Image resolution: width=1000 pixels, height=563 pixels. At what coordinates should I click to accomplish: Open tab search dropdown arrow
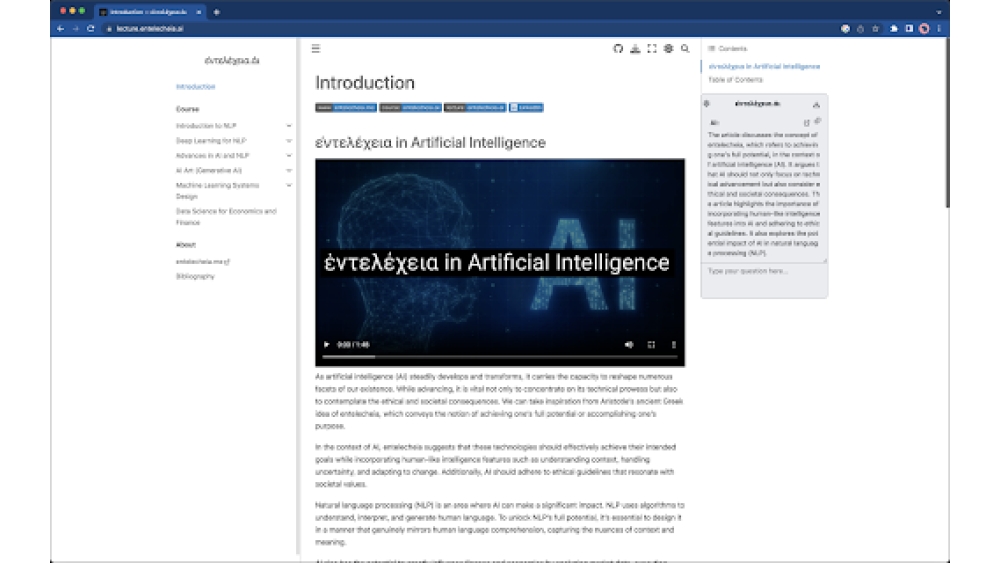coord(939,12)
